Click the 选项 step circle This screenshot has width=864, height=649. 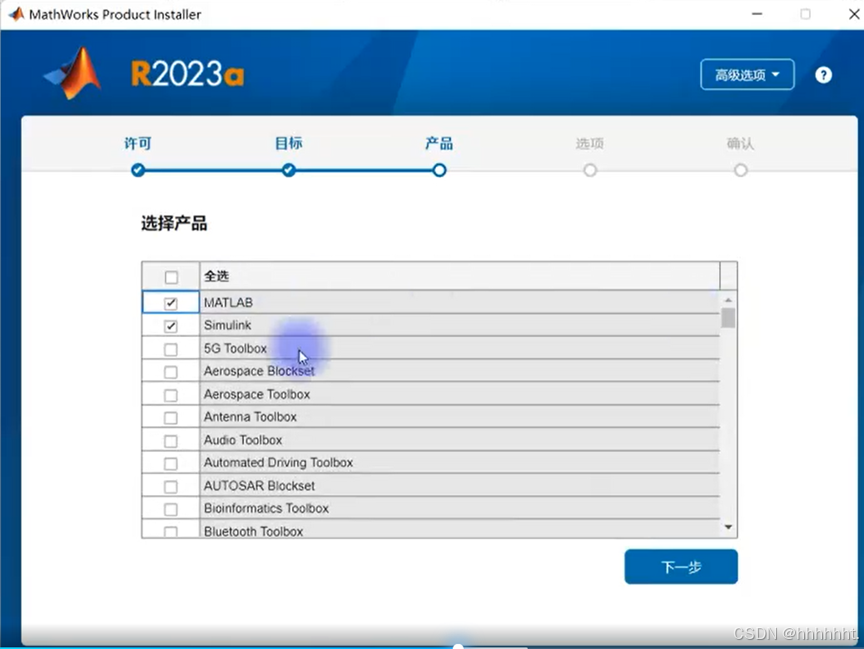tap(590, 170)
